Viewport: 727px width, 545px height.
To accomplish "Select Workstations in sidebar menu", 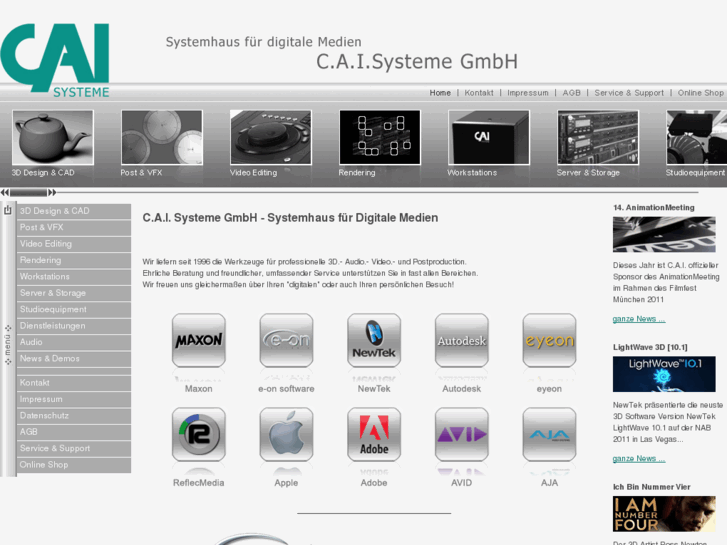I will pos(74,276).
